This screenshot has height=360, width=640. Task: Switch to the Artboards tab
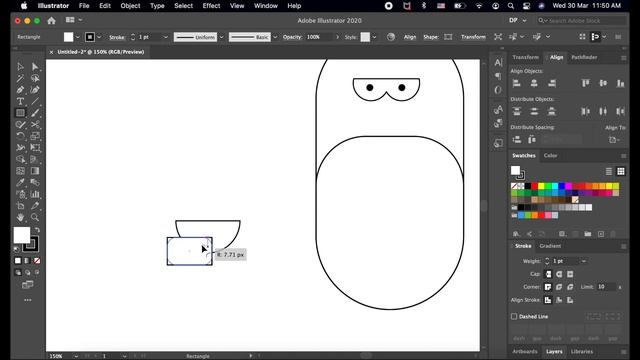[524, 351]
